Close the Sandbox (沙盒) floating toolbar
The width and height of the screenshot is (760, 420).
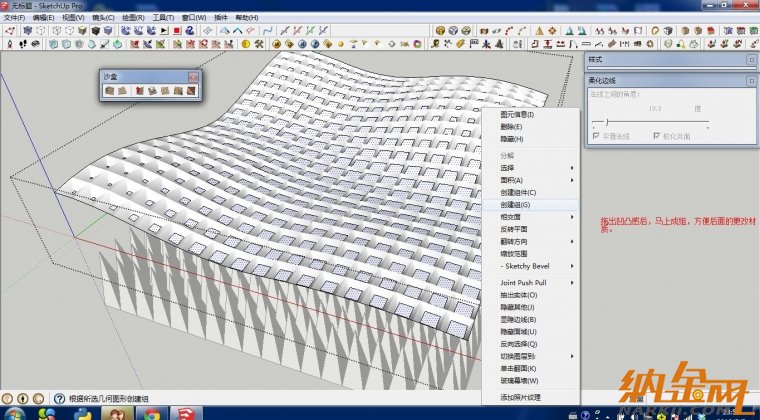pos(192,76)
